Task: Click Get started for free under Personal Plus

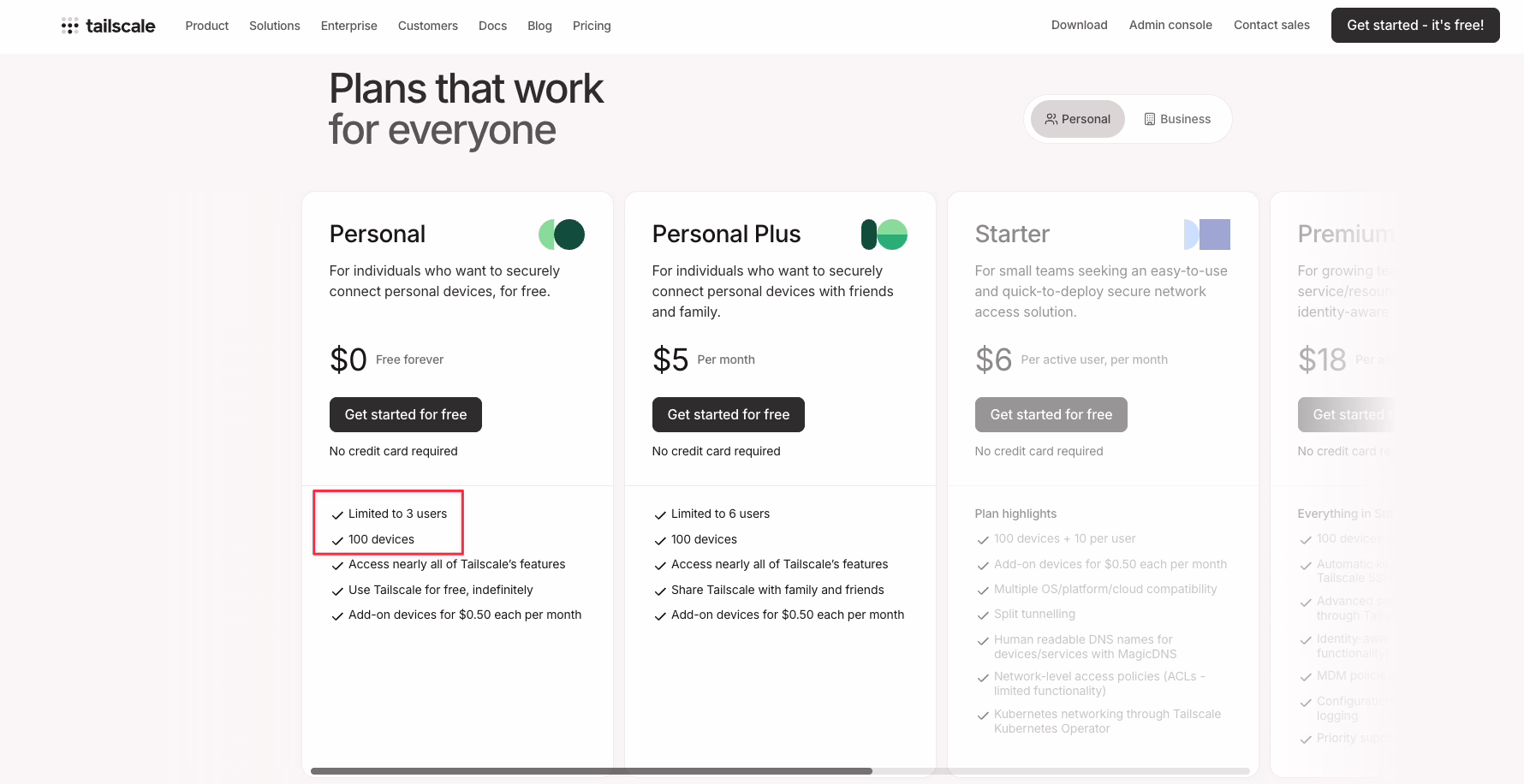Action: (x=728, y=414)
